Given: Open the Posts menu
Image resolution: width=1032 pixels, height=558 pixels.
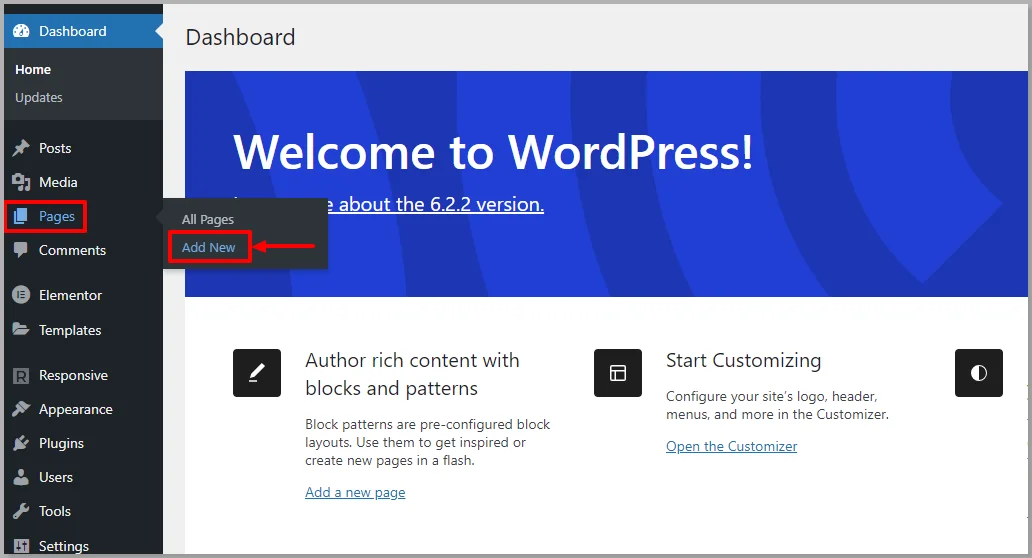Looking at the screenshot, I should pos(55,148).
